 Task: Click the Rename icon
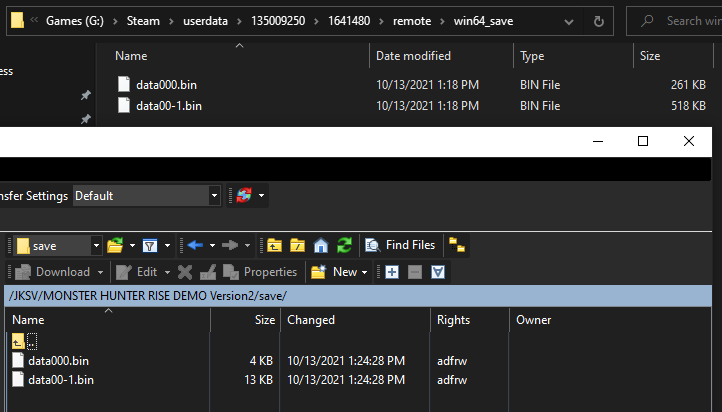[208, 272]
